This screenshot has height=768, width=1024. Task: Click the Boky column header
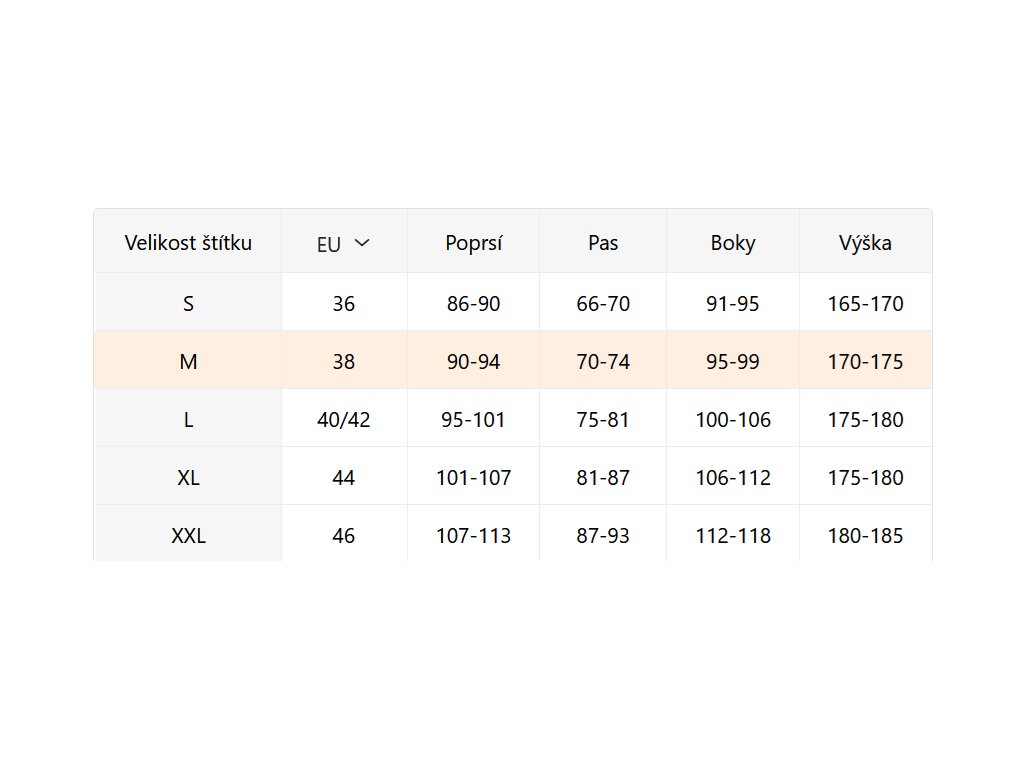click(x=733, y=242)
